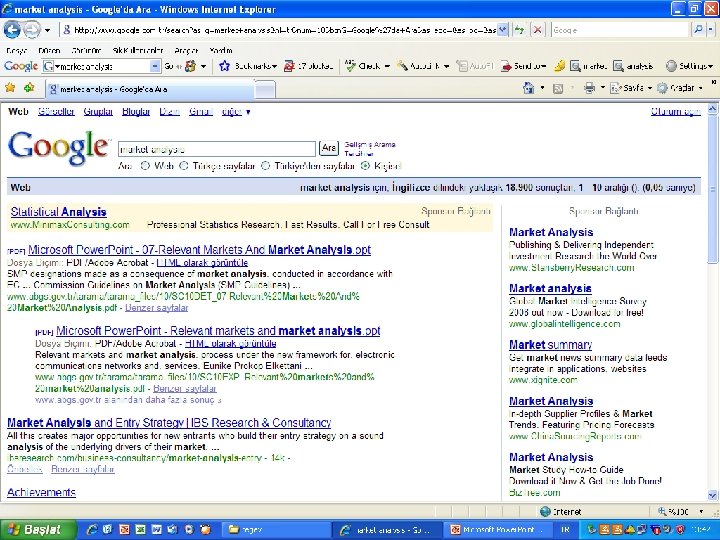Click the Refresh page icon
Image resolution: width=720 pixels, height=540 pixels.
pyautogui.click(x=519, y=30)
